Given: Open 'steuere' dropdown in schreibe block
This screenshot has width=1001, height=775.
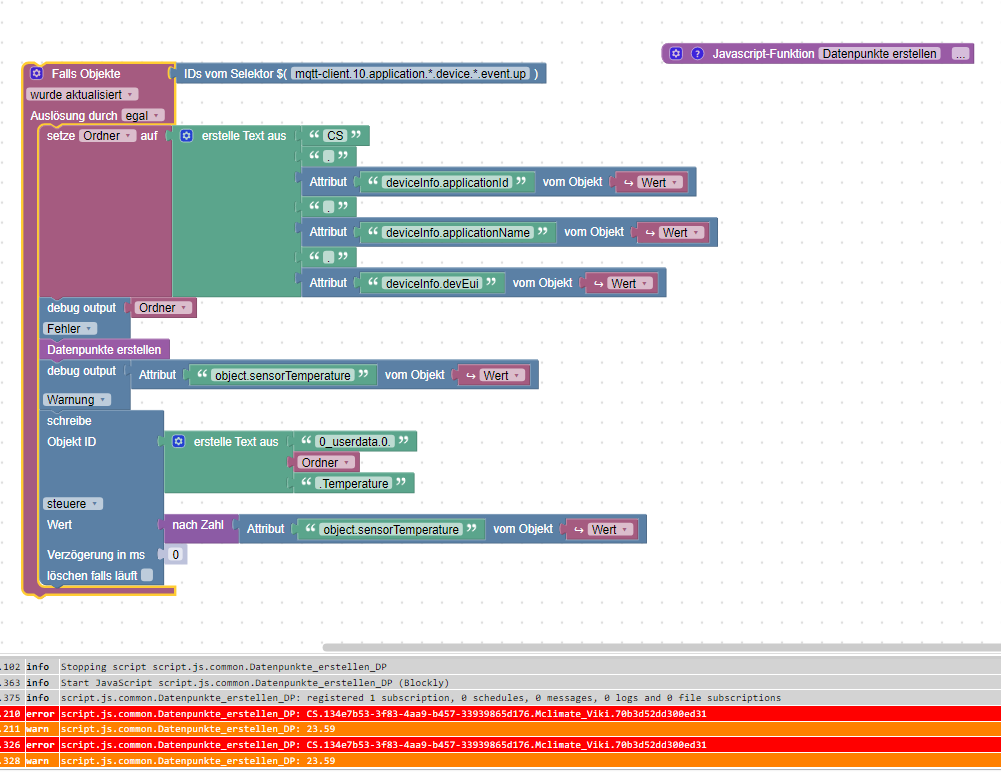Looking at the screenshot, I should tap(73, 504).
